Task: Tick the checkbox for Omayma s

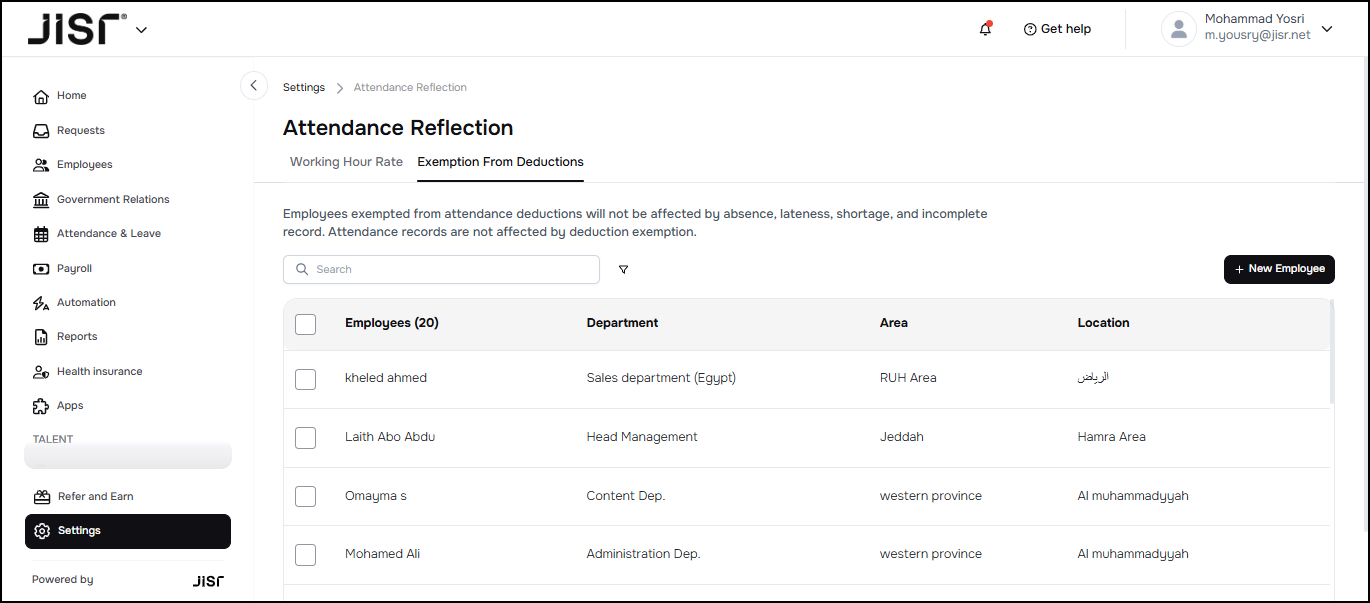Action: (306, 497)
